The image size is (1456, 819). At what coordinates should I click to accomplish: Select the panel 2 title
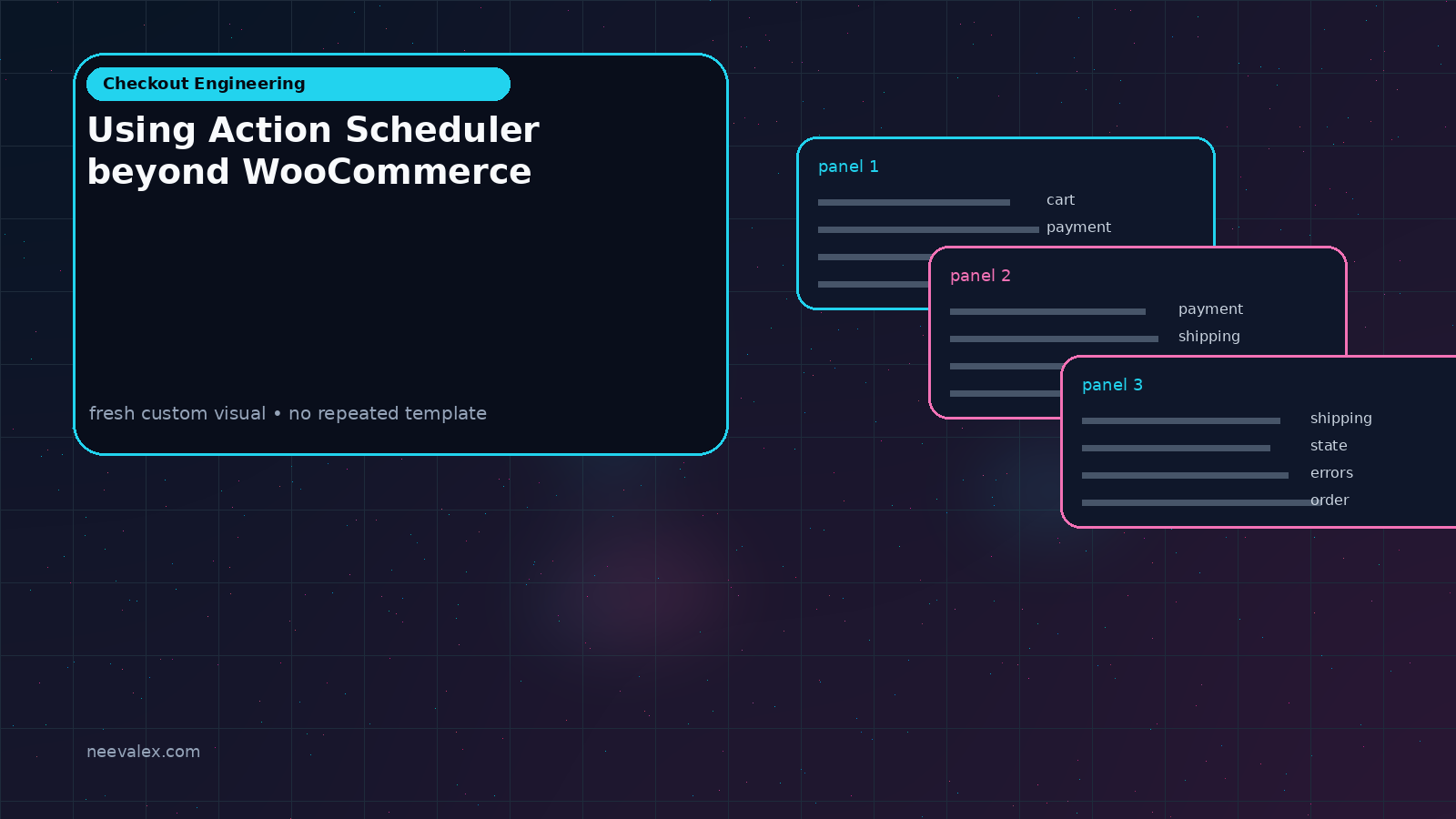coord(980,276)
